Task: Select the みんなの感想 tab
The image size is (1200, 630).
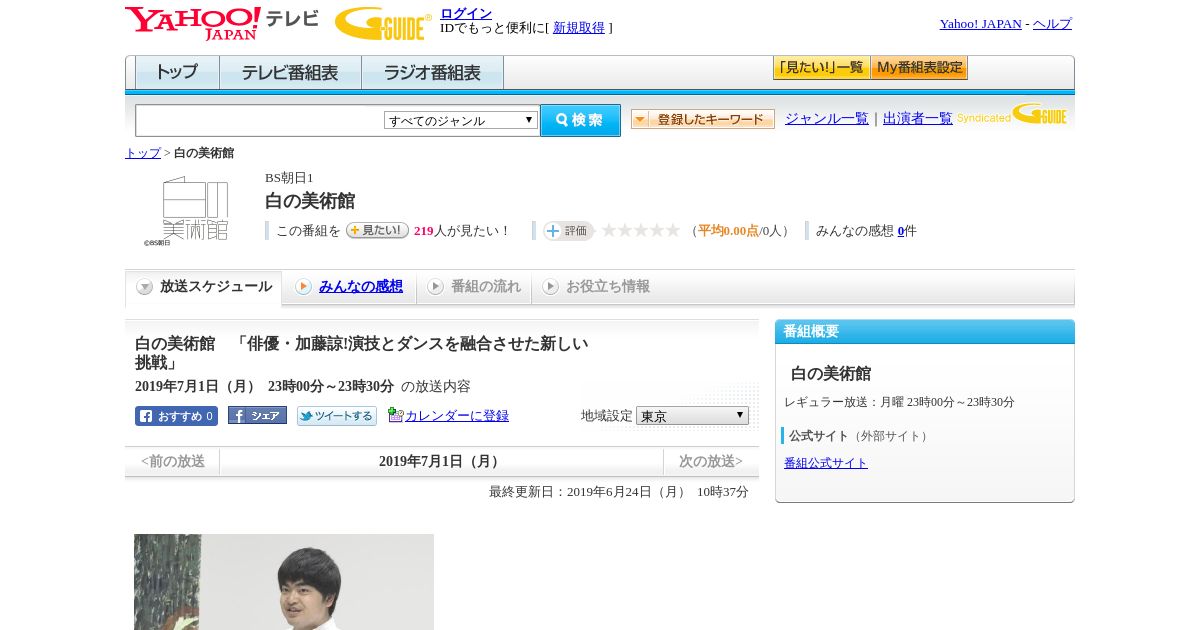Action: pyautogui.click(x=349, y=287)
